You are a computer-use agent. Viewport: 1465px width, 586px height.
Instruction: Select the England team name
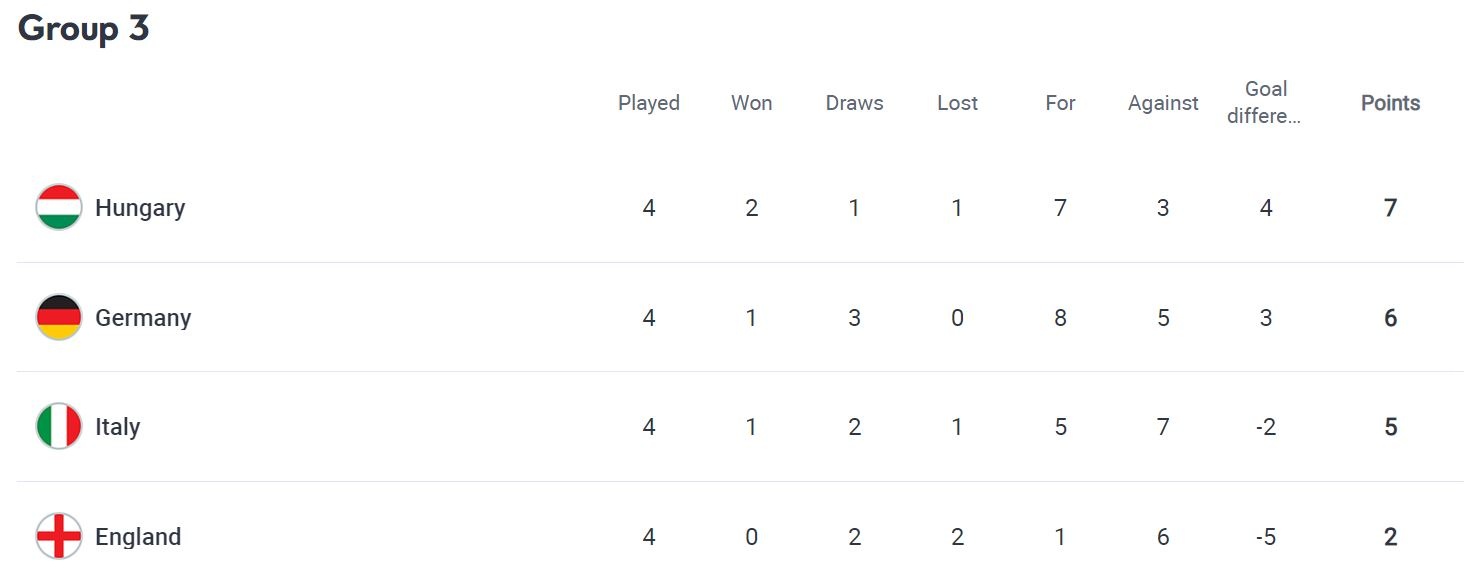[x=138, y=537]
